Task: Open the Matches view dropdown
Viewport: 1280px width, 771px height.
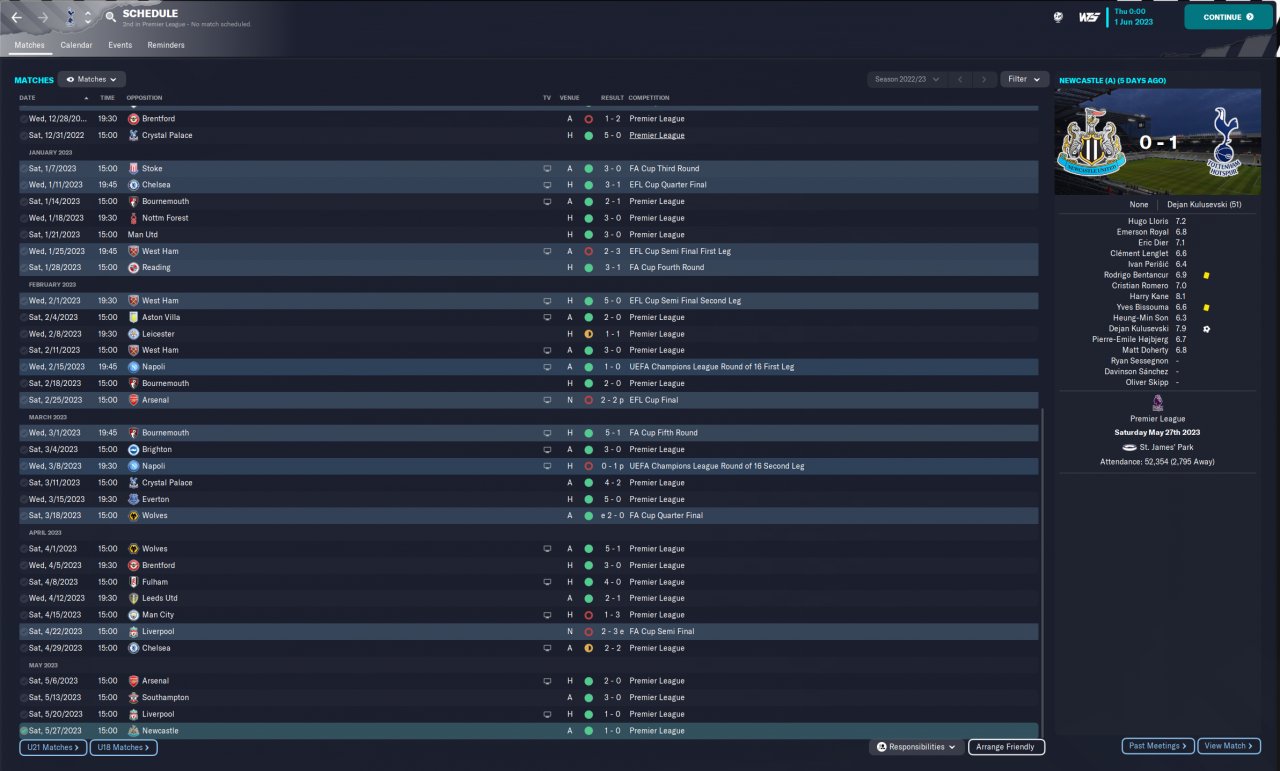Action: click(x=91, y=79)
